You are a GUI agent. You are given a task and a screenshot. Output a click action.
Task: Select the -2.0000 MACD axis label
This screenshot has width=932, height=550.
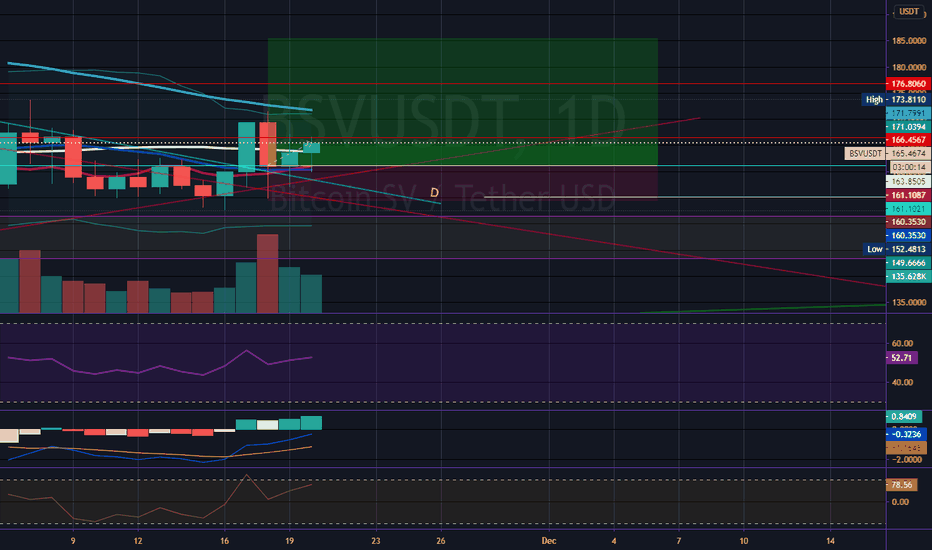[907, 460]
